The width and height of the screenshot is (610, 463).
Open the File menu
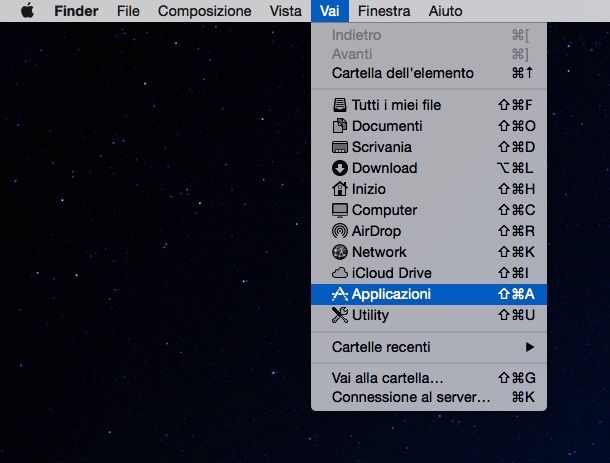point(128,11)
